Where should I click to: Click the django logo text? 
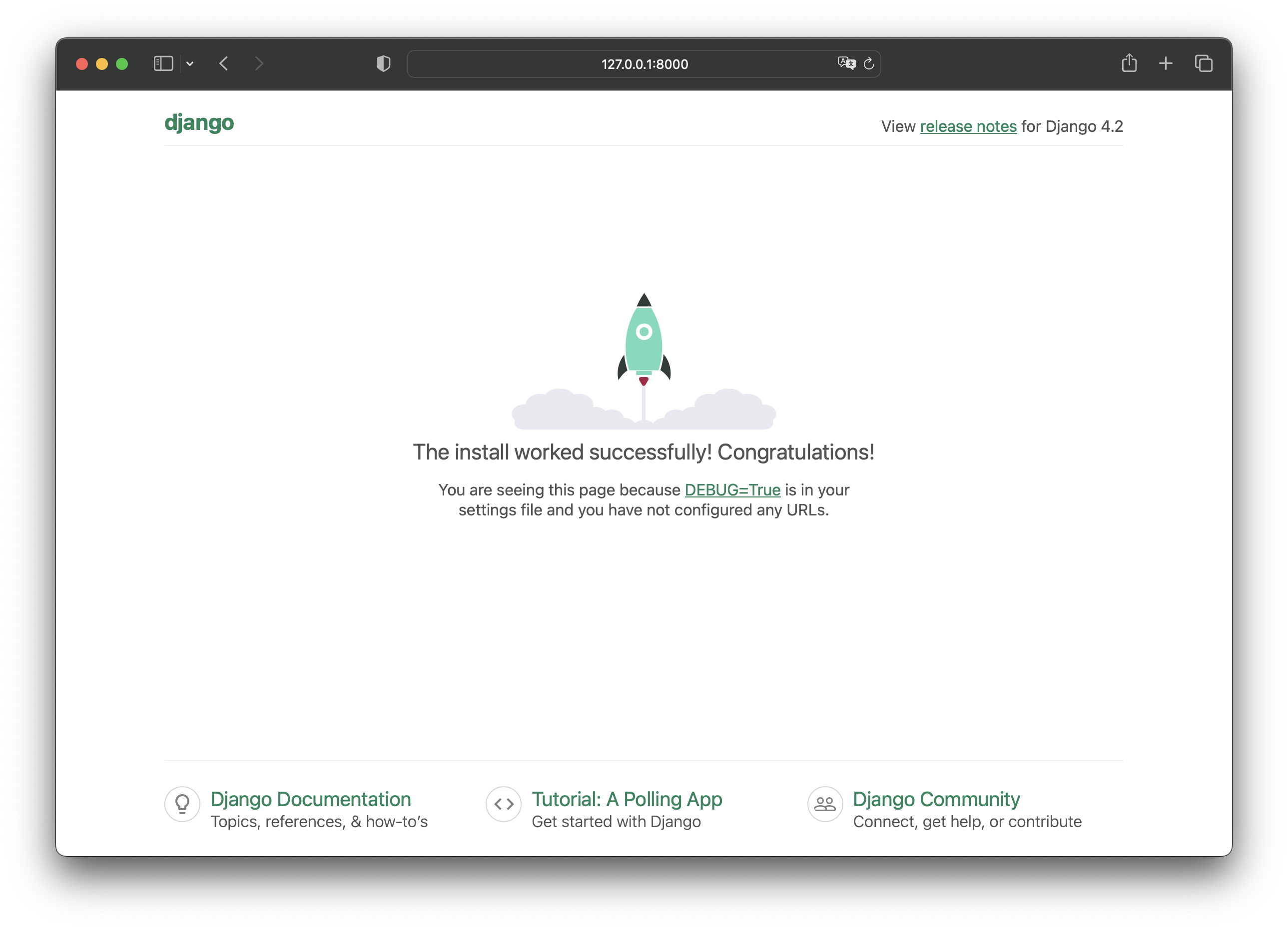tap(199, 123)
